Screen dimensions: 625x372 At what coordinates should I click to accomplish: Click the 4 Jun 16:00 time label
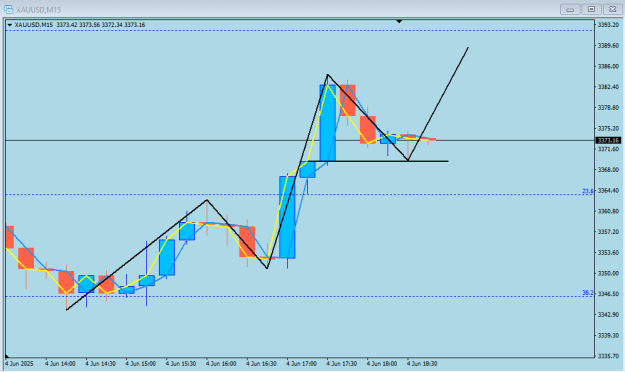pos(221,364)
